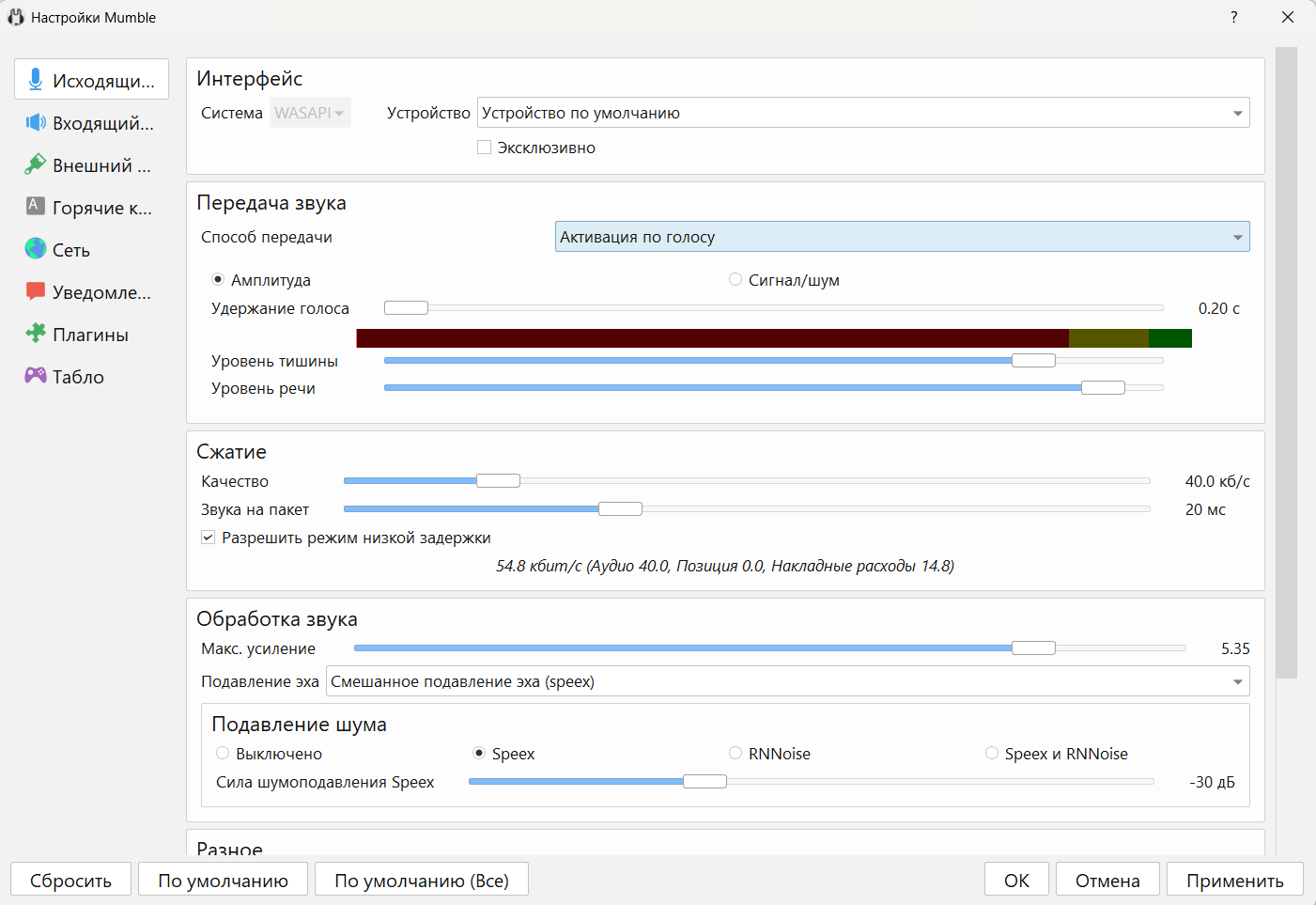The height and width of the screenshot is (905, 1316).
Task: Enable the Эксклюзивно checkbox
Action: point(485,148)
